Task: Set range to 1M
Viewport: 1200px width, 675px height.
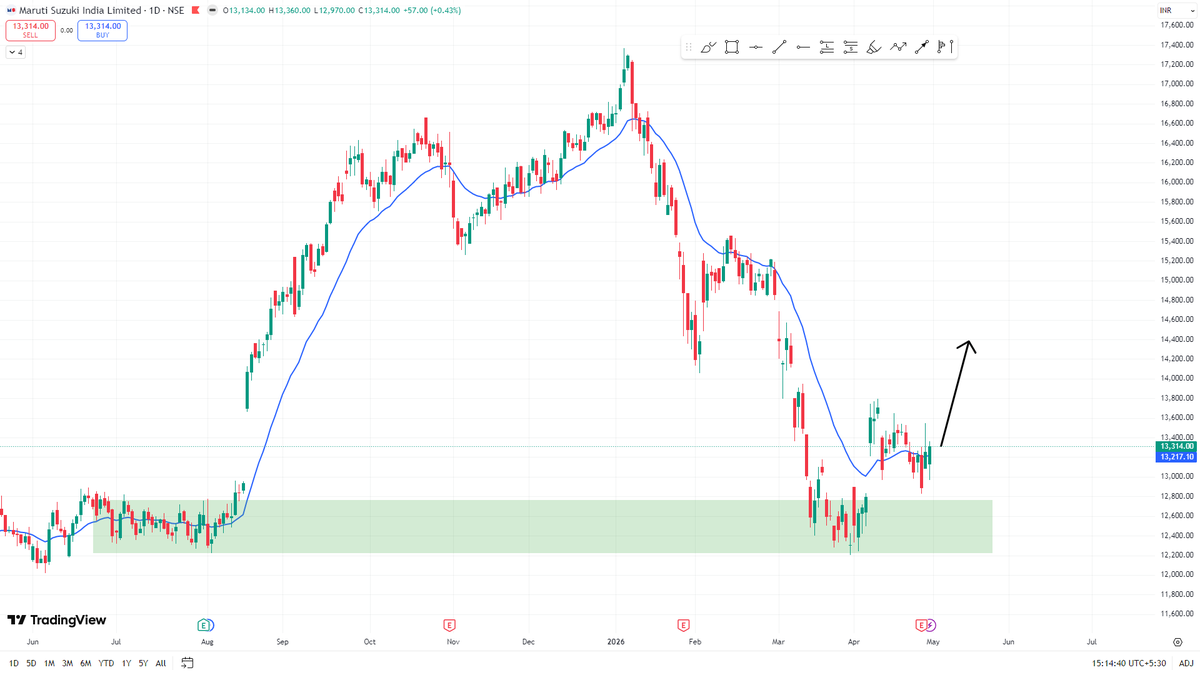Action: 49,663
